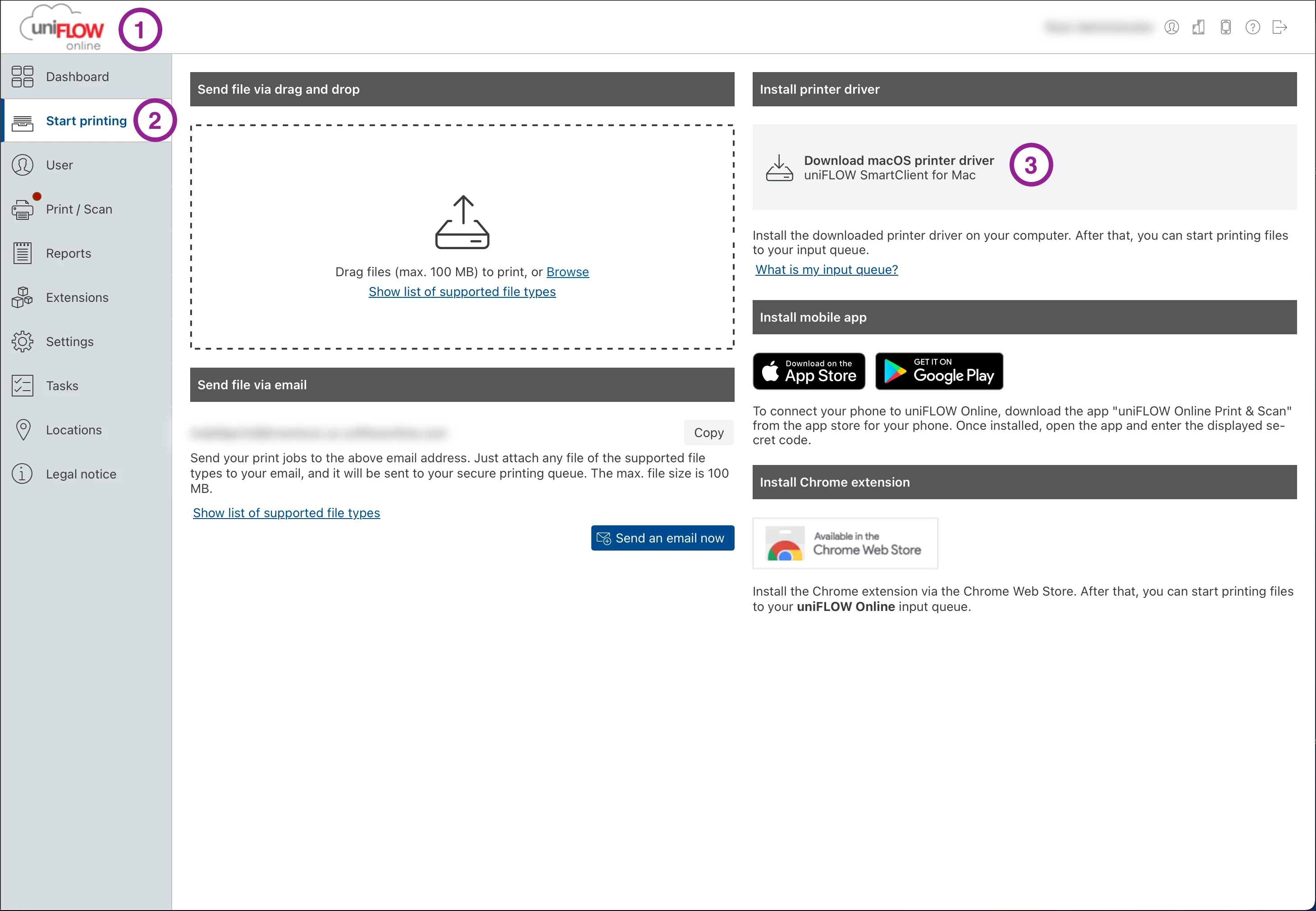Click the Locations pin icon
This screenshot has width=1316, height=911.
(23, 430)
